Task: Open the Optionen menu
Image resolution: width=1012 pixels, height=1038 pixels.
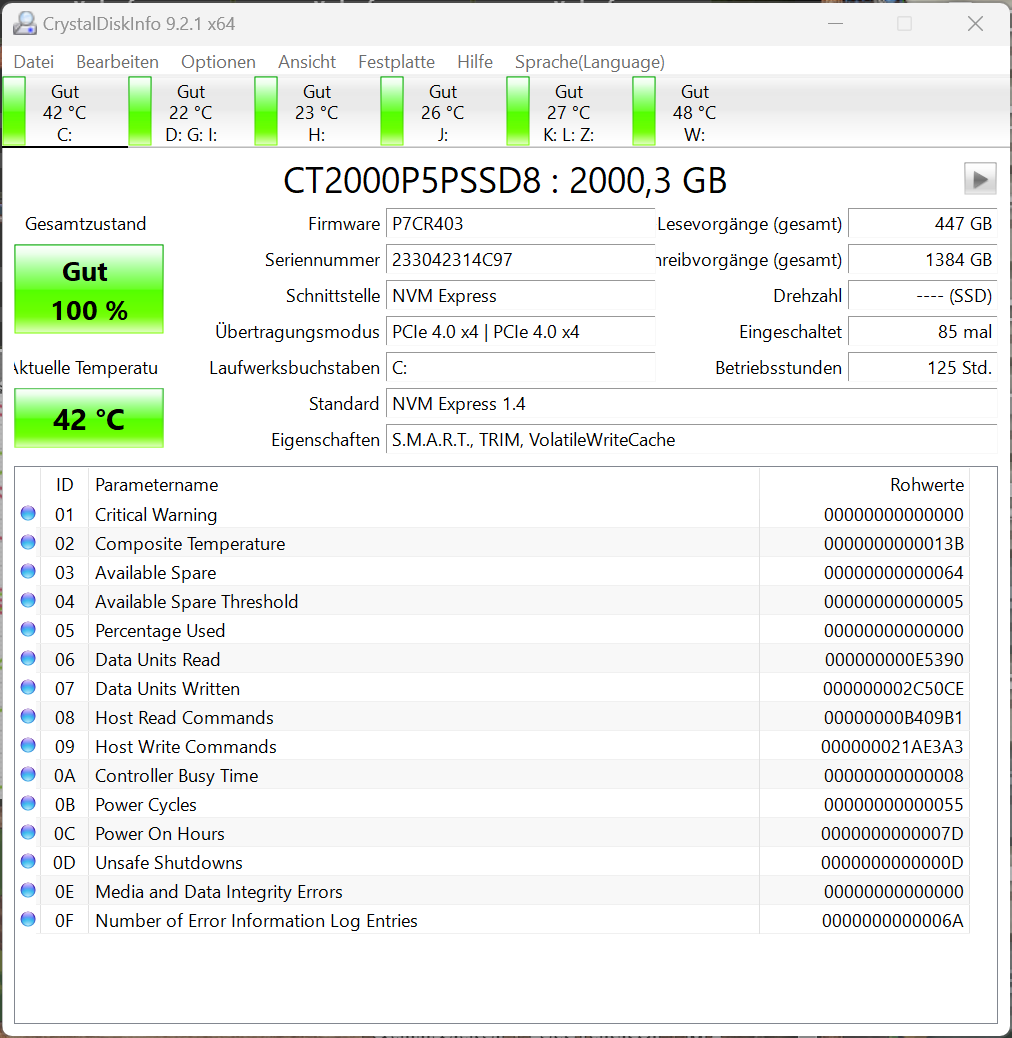Action: [x=218, y=62]
